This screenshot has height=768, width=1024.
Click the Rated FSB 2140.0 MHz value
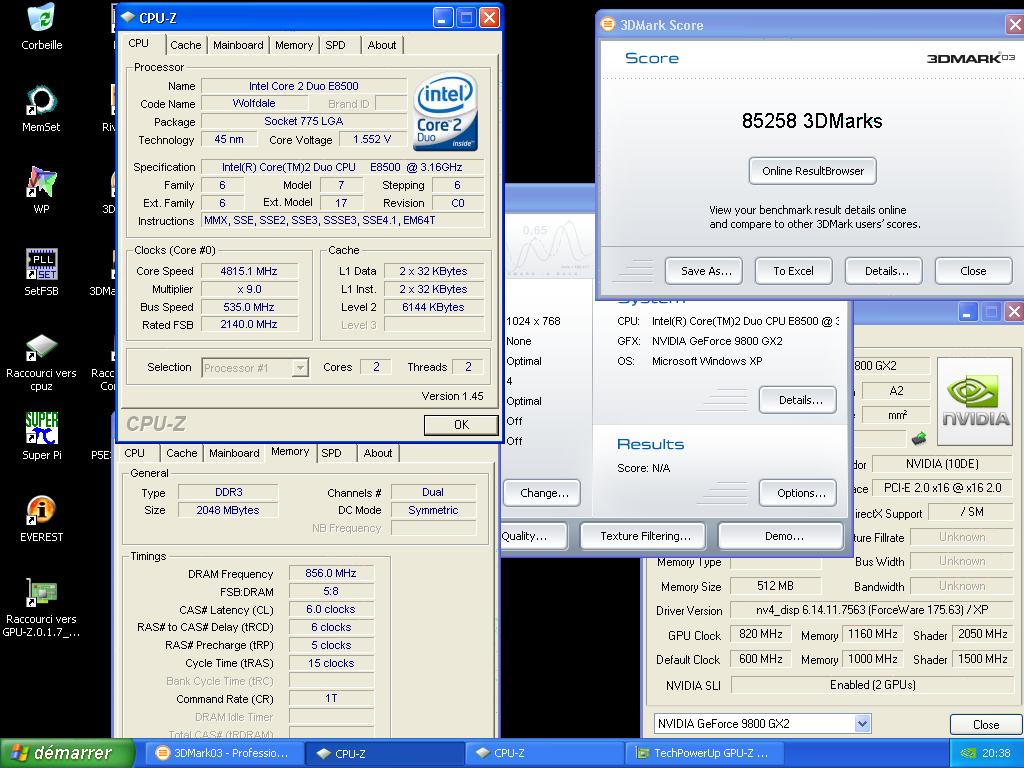249,325
